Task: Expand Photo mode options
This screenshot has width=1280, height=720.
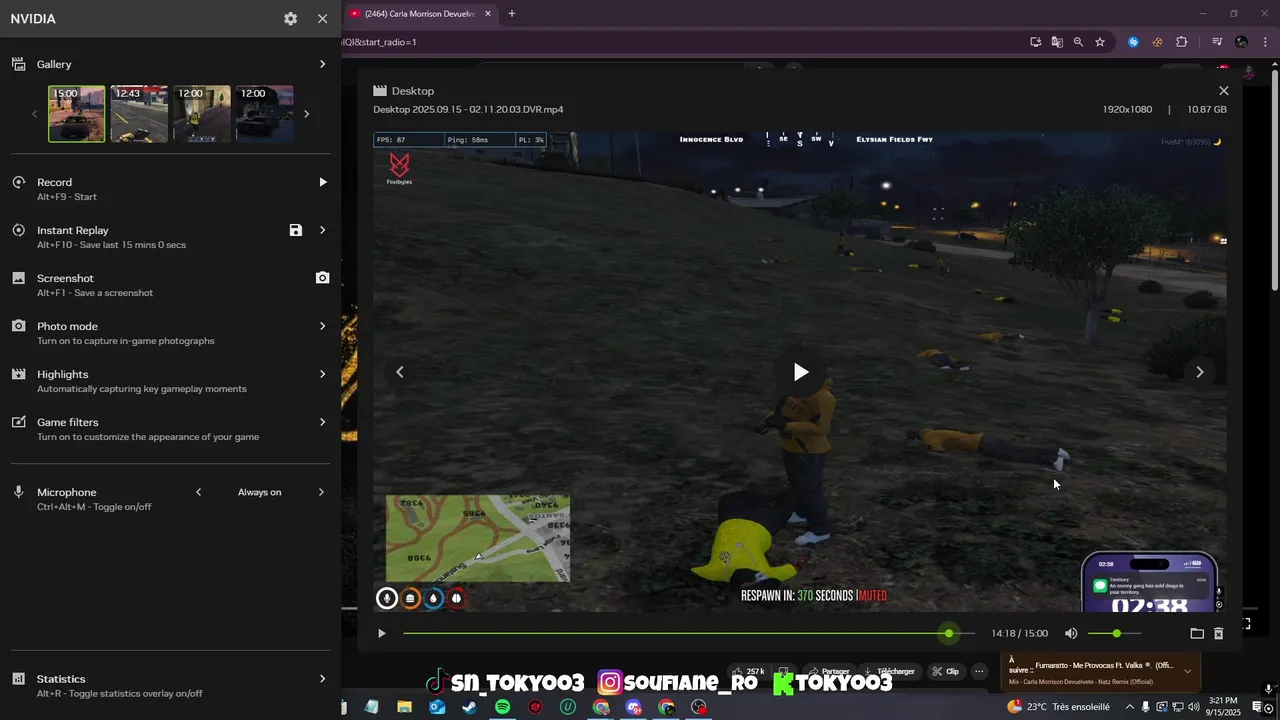Action: click(322, 326)
